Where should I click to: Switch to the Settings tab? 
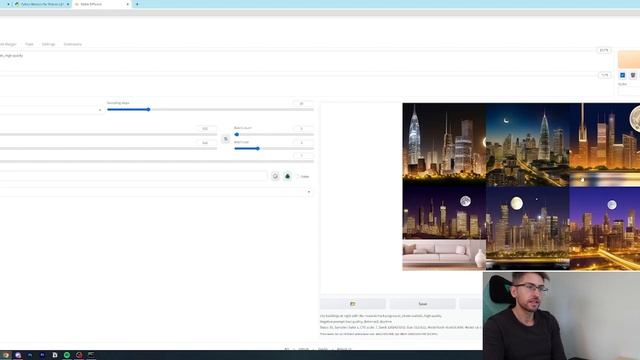48,44
